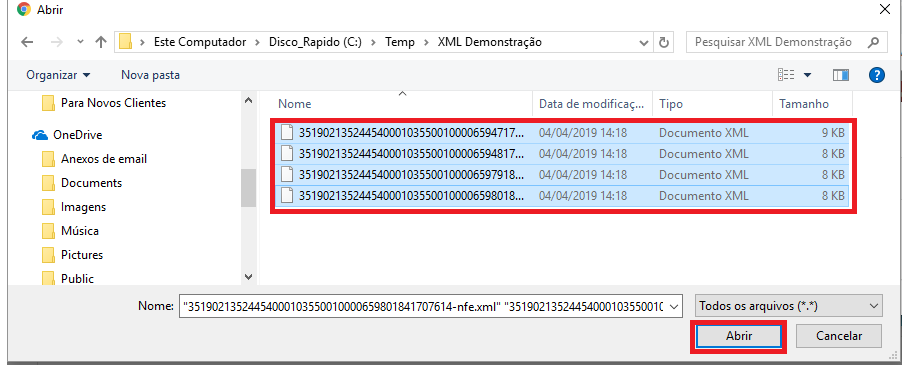The height and width of the screenshot is (365, 902).
Task: Open the blue help question mark
Action: [877, 75]
